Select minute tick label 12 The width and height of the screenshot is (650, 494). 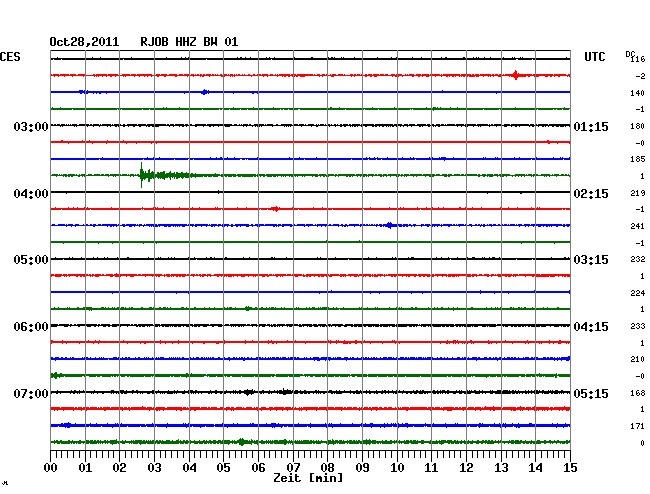click(466, 468)
